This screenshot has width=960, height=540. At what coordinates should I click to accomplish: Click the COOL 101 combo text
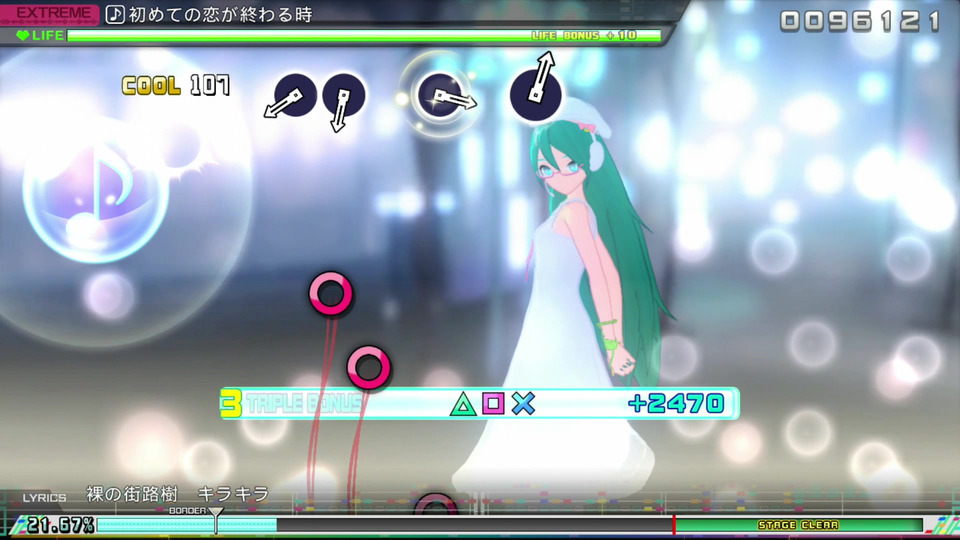click(x=176, y=86)
